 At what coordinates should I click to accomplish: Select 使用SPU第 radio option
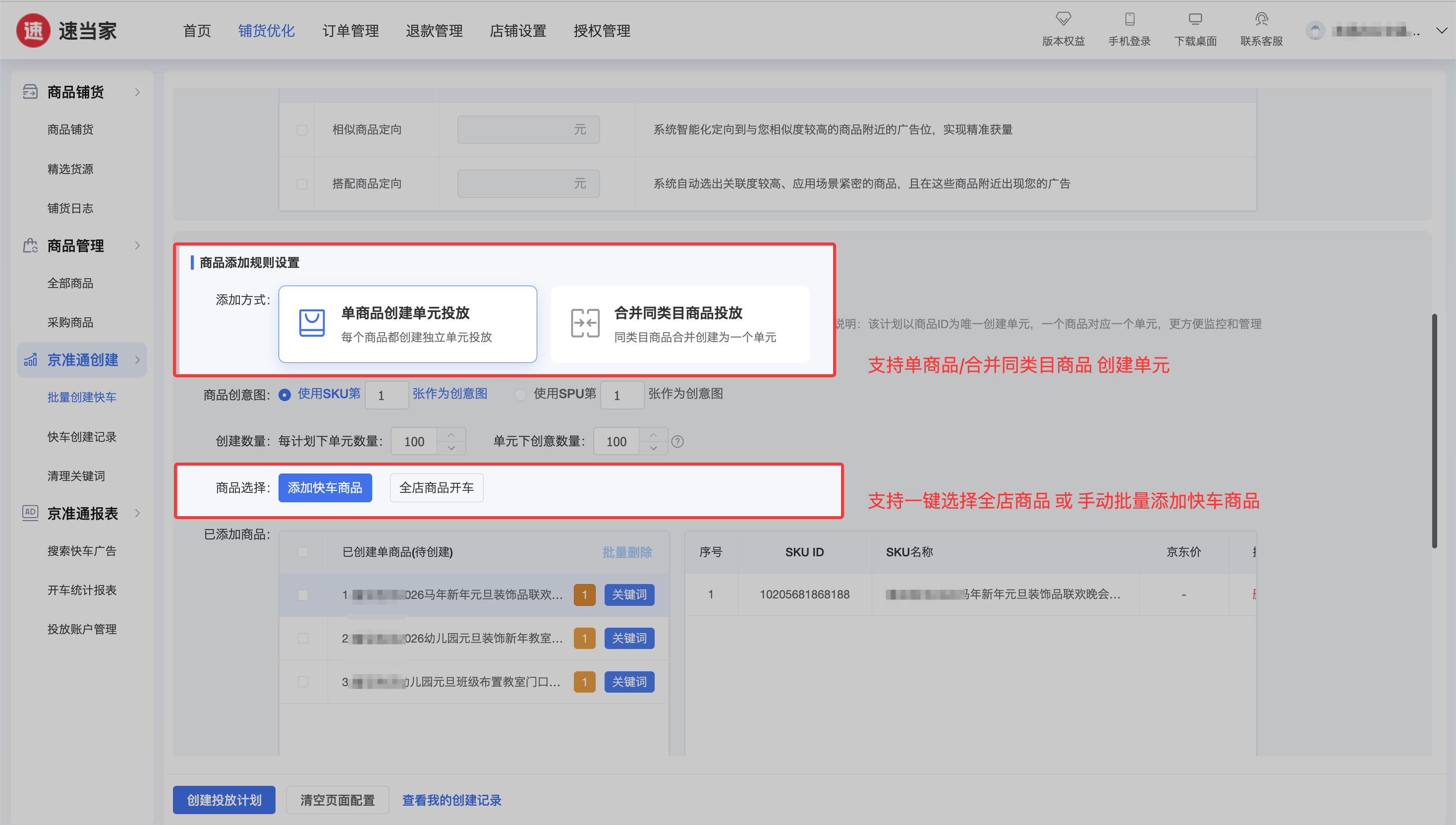(x=520, y=394)
